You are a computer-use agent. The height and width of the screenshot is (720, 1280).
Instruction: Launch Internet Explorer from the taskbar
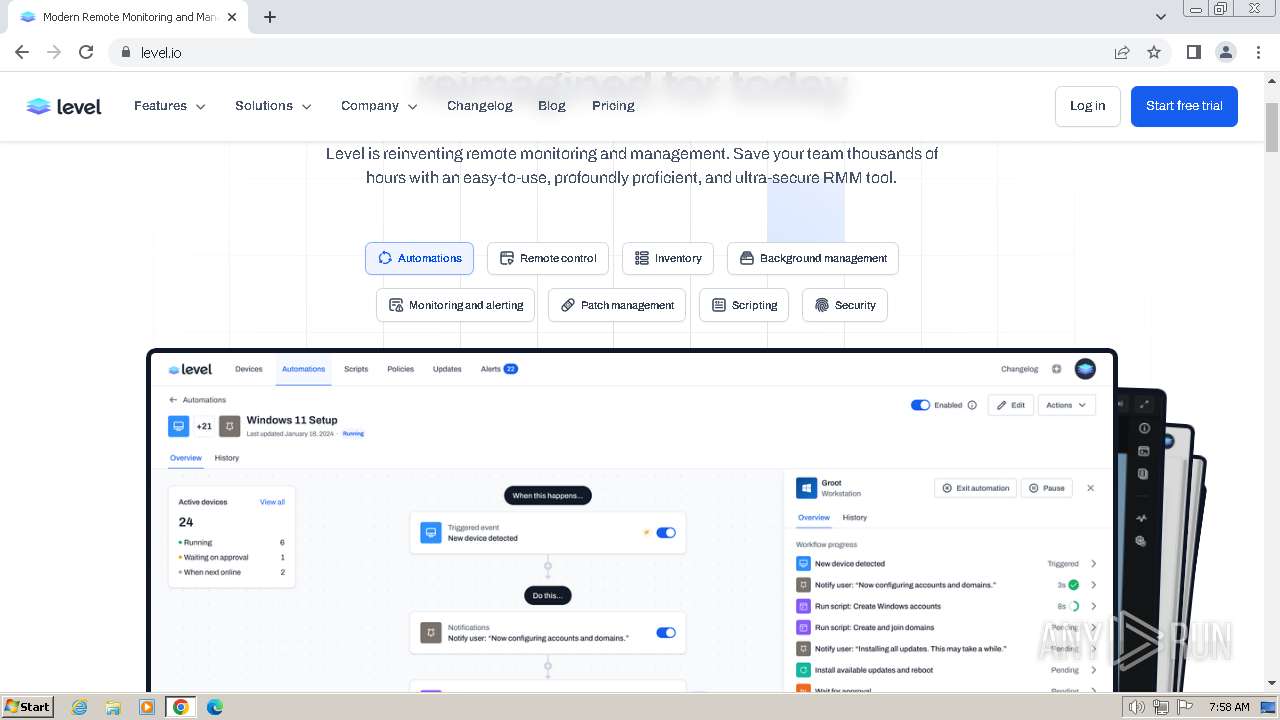click(80, 707)
